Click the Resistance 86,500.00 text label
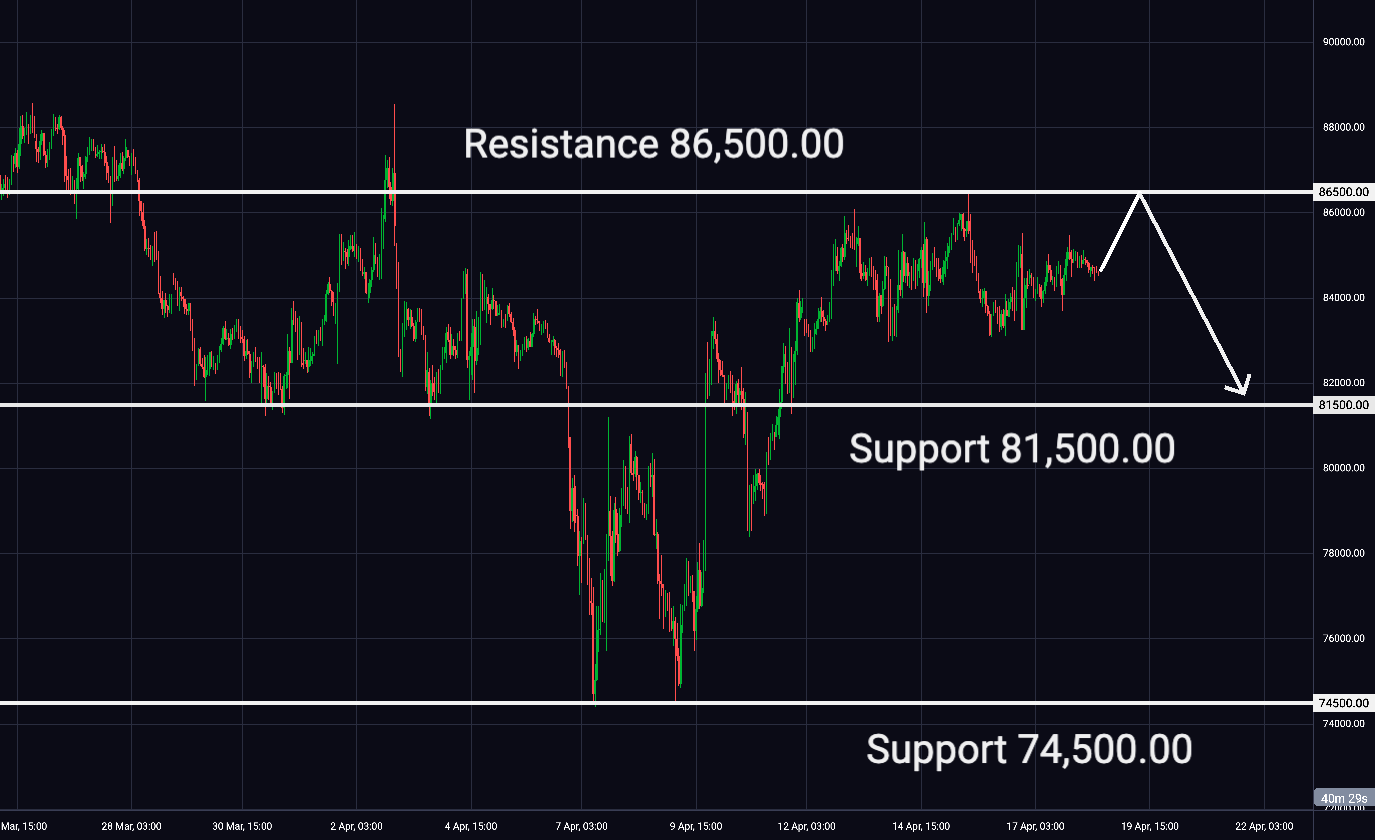This screenshot has height=840, width=1375. [654, 145]
